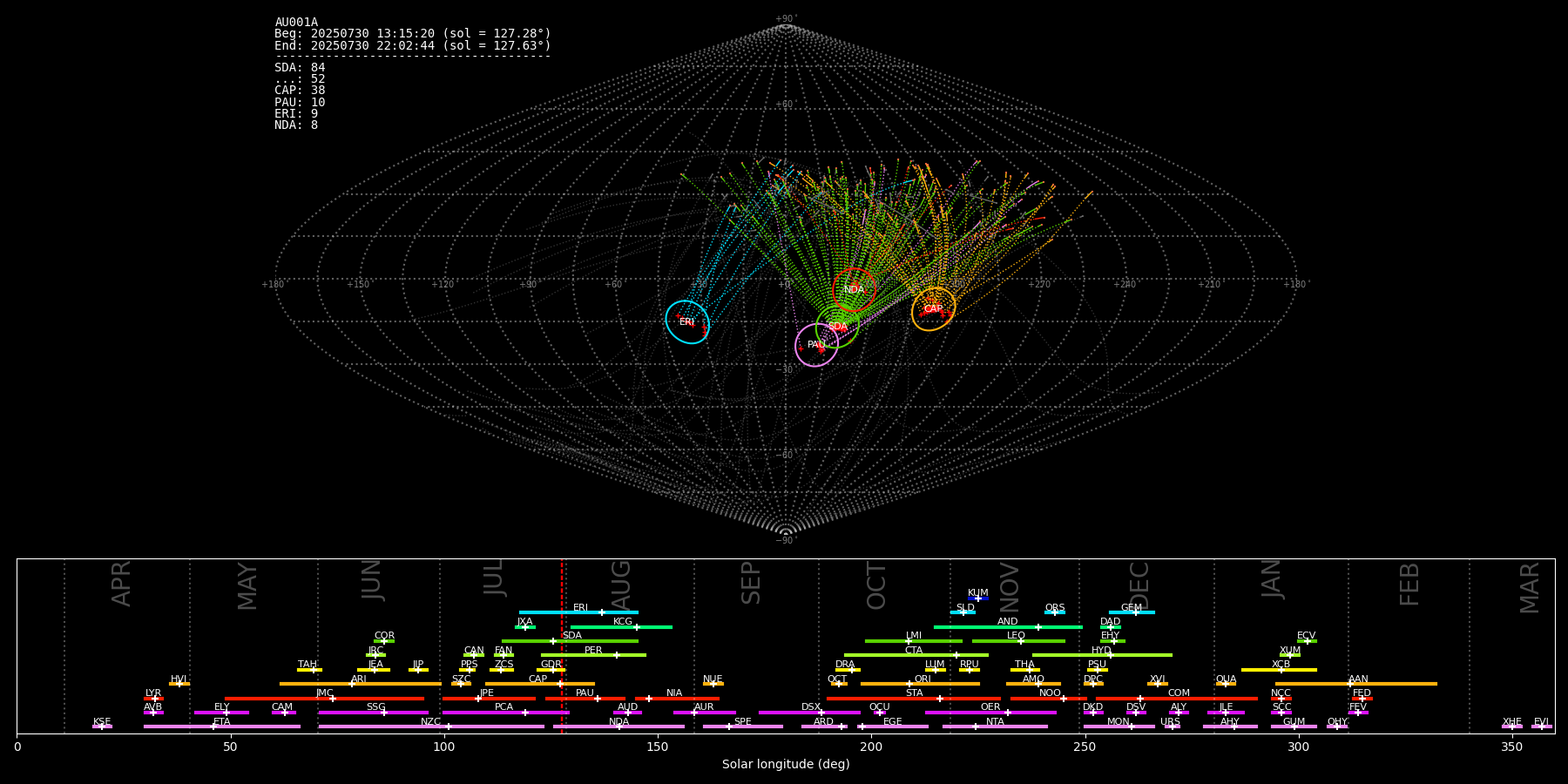The height and width of the screenshot is (784, 1568).
Task: Click the red COM activity bar
Action: [x=1178, y=698]
